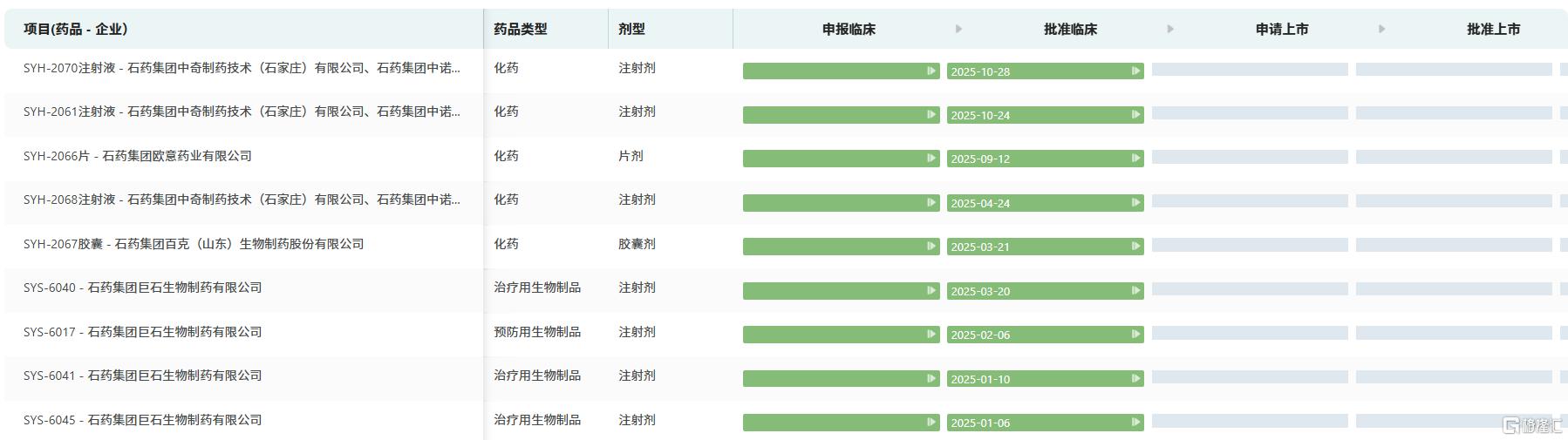Click 申报临床 green bar in SYH-2066片 row
The width and height of the screenshot is (1568, 440).
841,159
